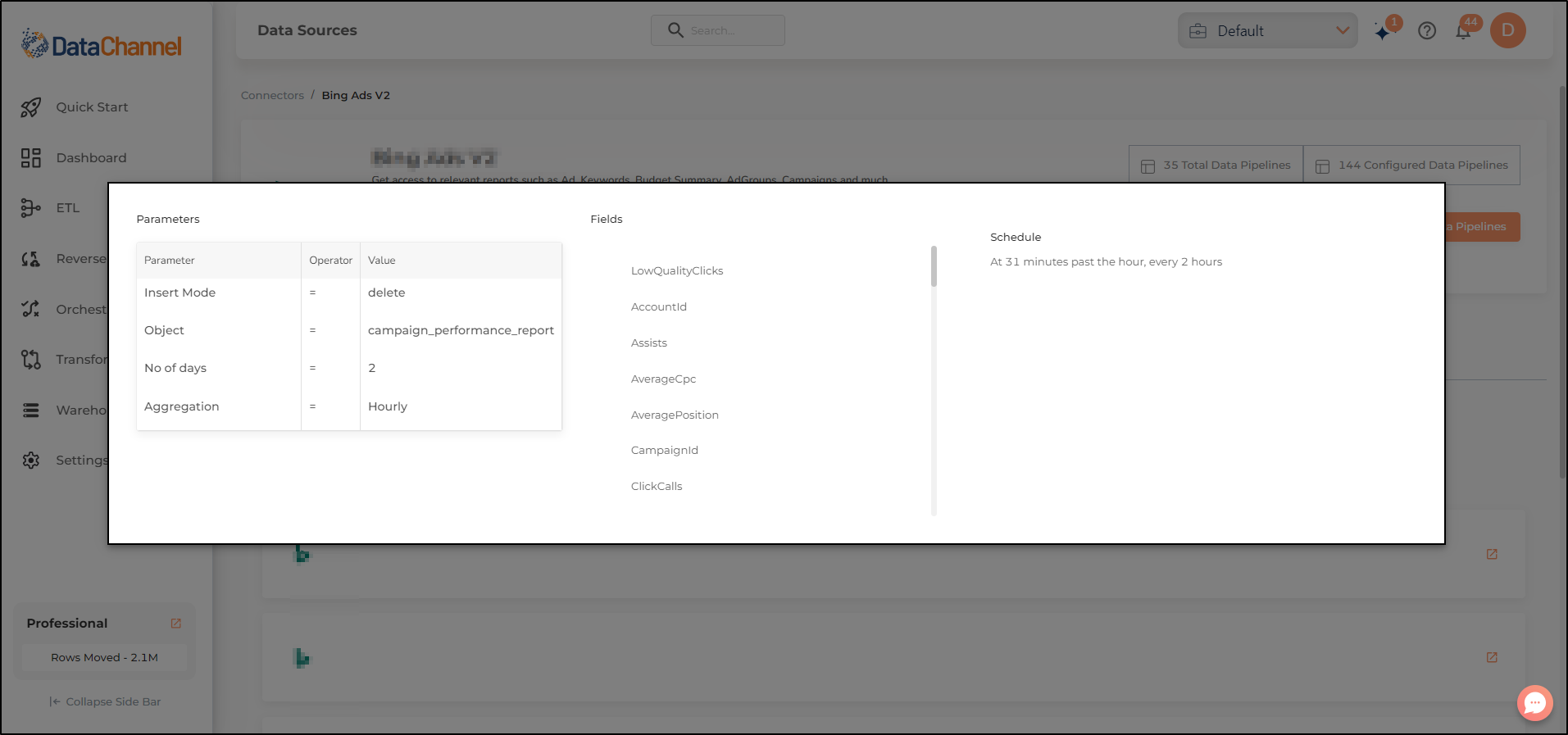Click the search magnifier icon

pos(675,30)
